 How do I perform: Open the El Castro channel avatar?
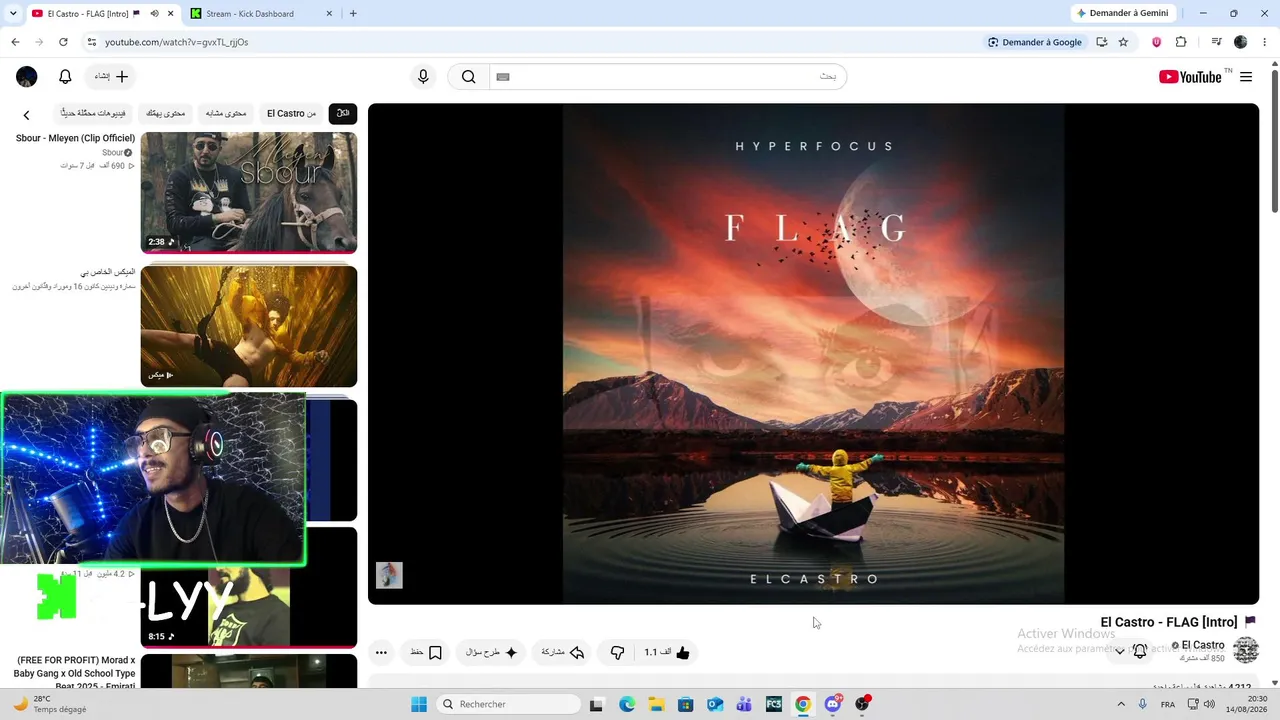click(1246, 650)
